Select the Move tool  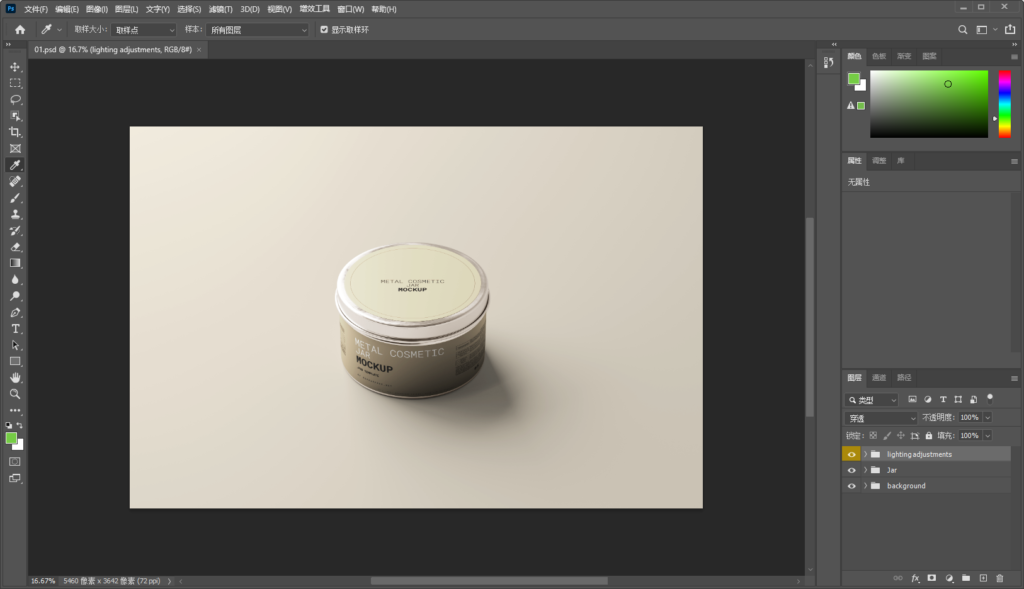[x=15, y=67]
